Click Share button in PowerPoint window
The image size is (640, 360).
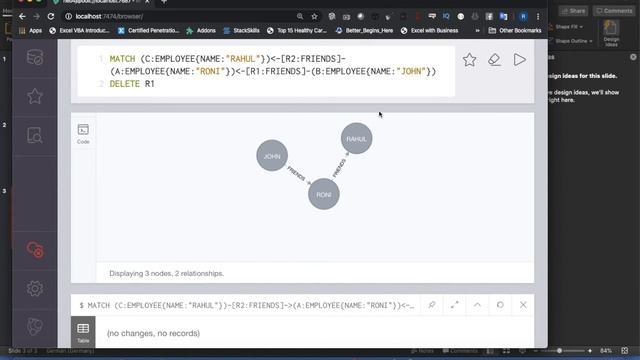[573, 11]
